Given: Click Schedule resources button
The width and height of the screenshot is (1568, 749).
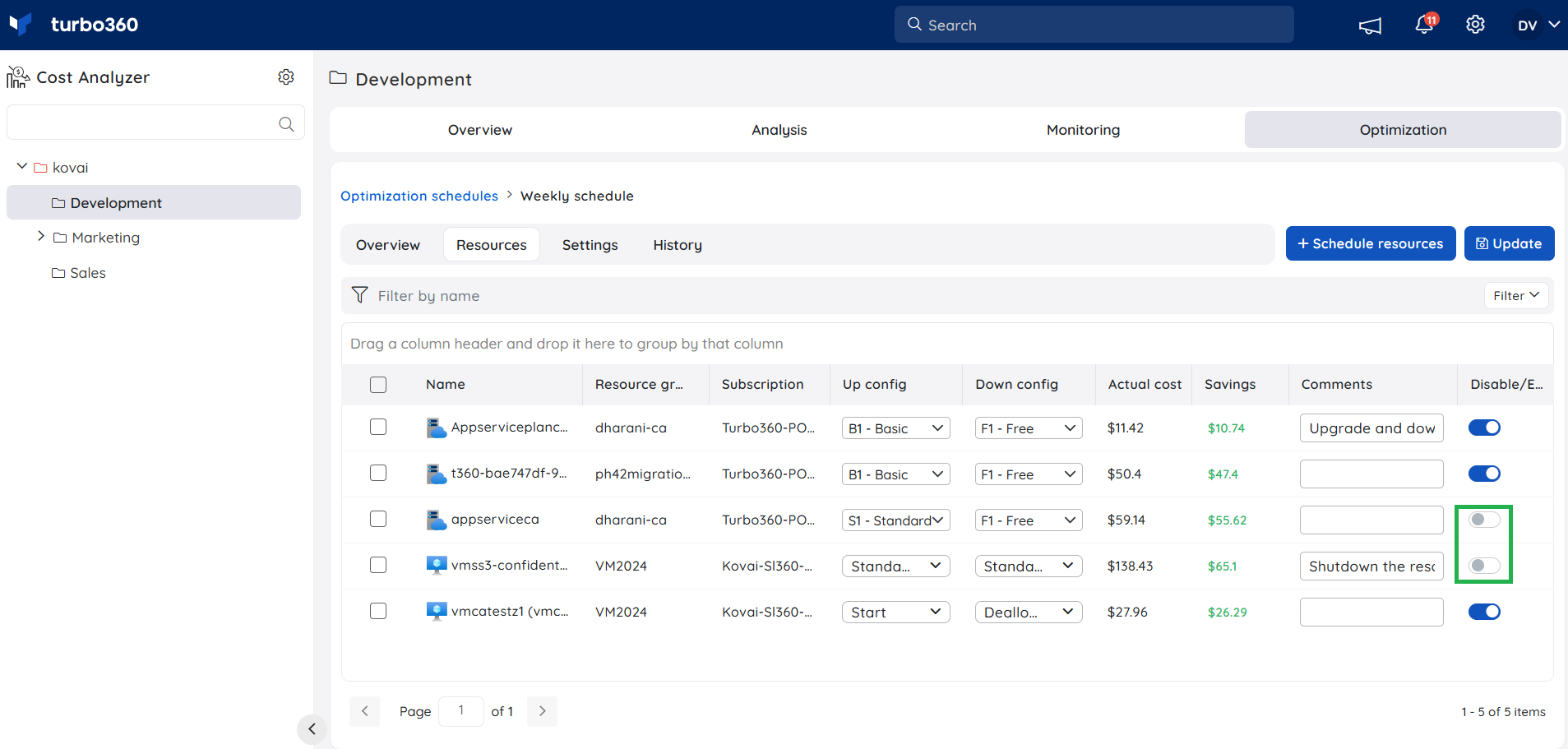Looking at the screenshot, I should click(1371, 243).
